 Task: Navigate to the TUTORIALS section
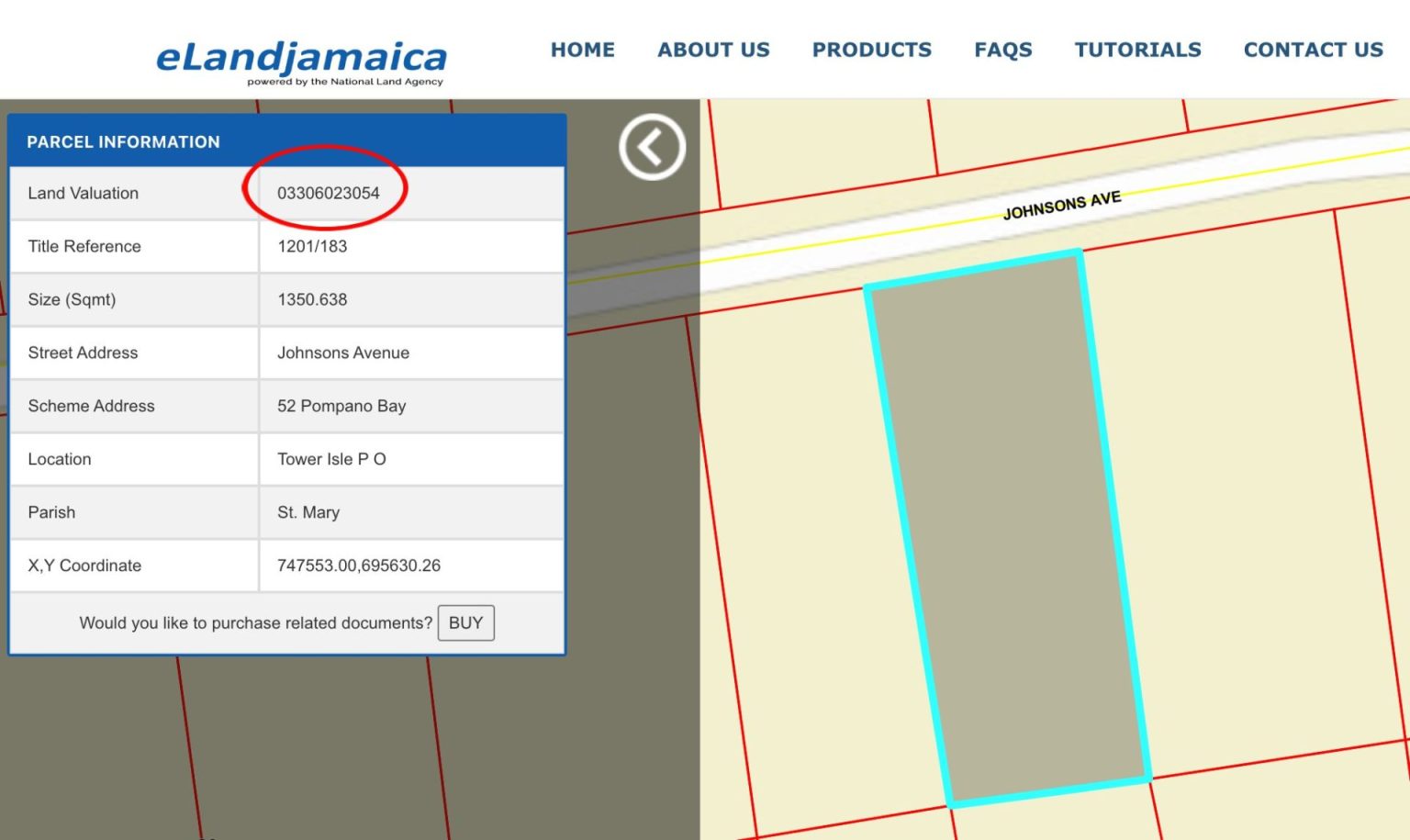pos(1138,50)
